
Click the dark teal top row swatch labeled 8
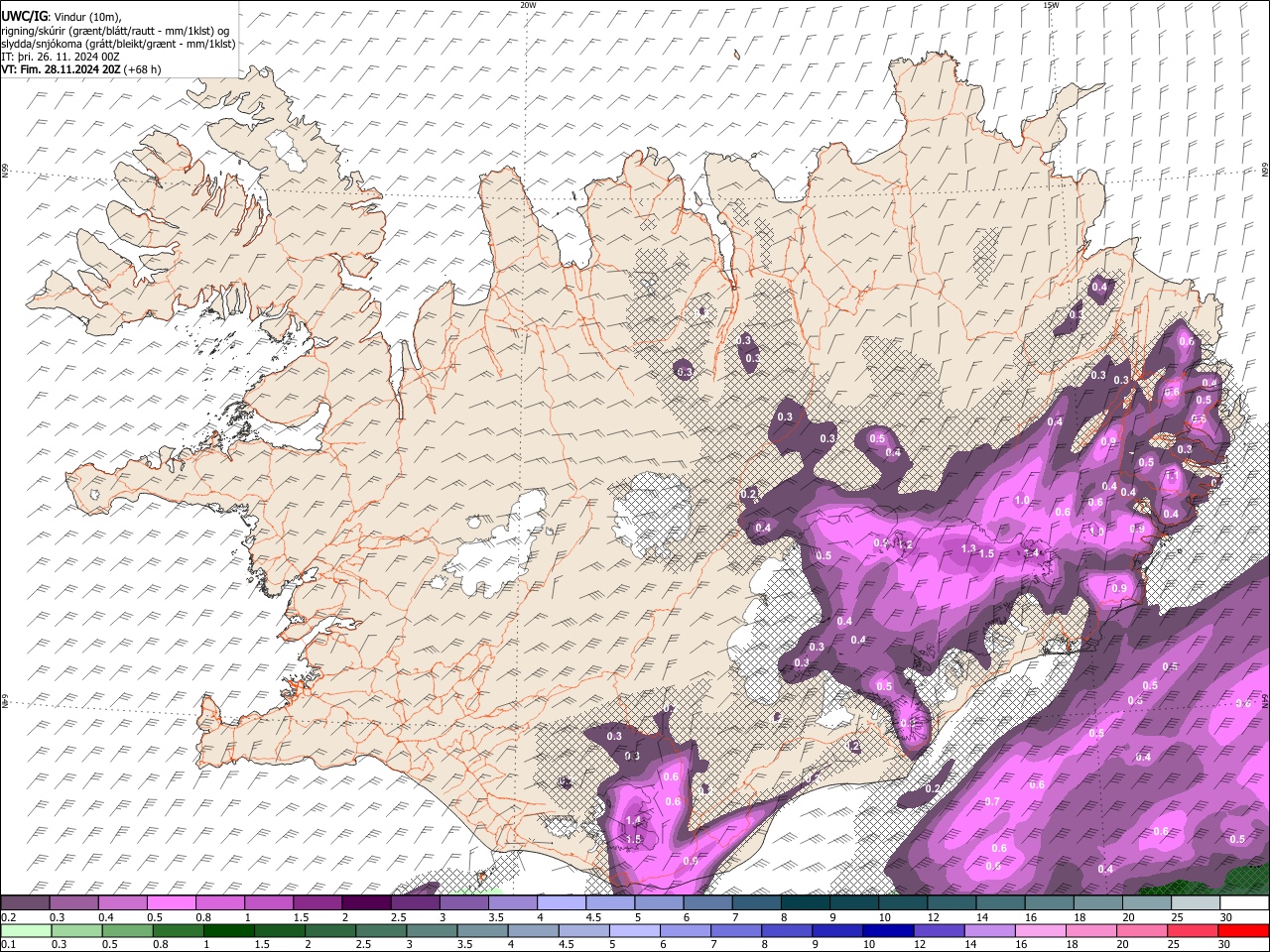806,902
